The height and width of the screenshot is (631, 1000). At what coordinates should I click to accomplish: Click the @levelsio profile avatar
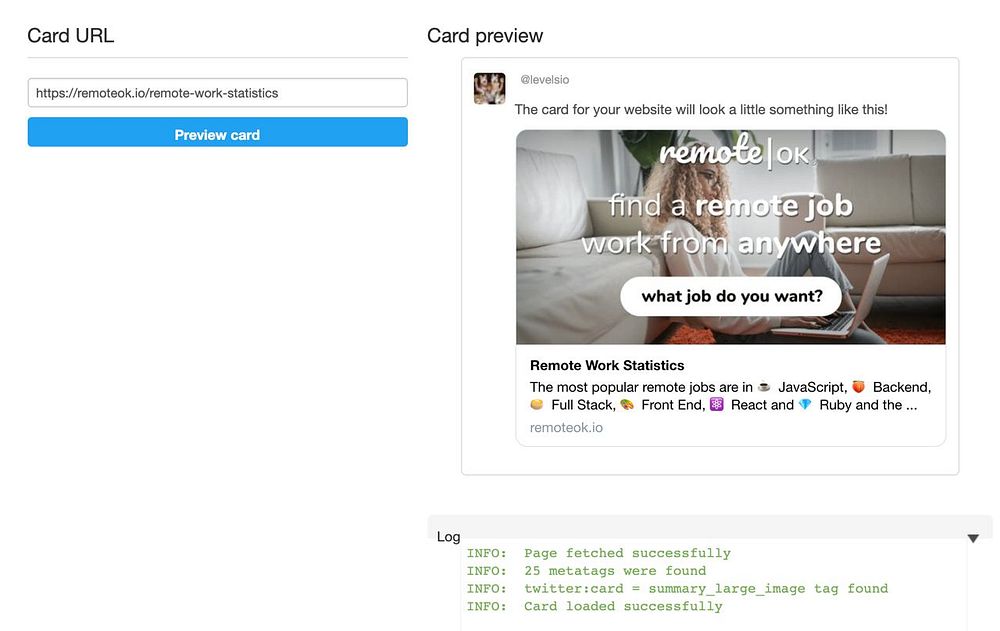pos(489,88)
